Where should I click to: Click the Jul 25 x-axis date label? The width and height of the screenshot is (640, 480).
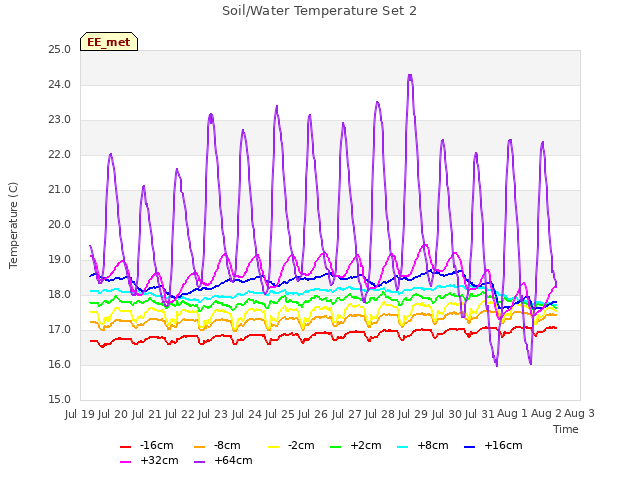280,414
